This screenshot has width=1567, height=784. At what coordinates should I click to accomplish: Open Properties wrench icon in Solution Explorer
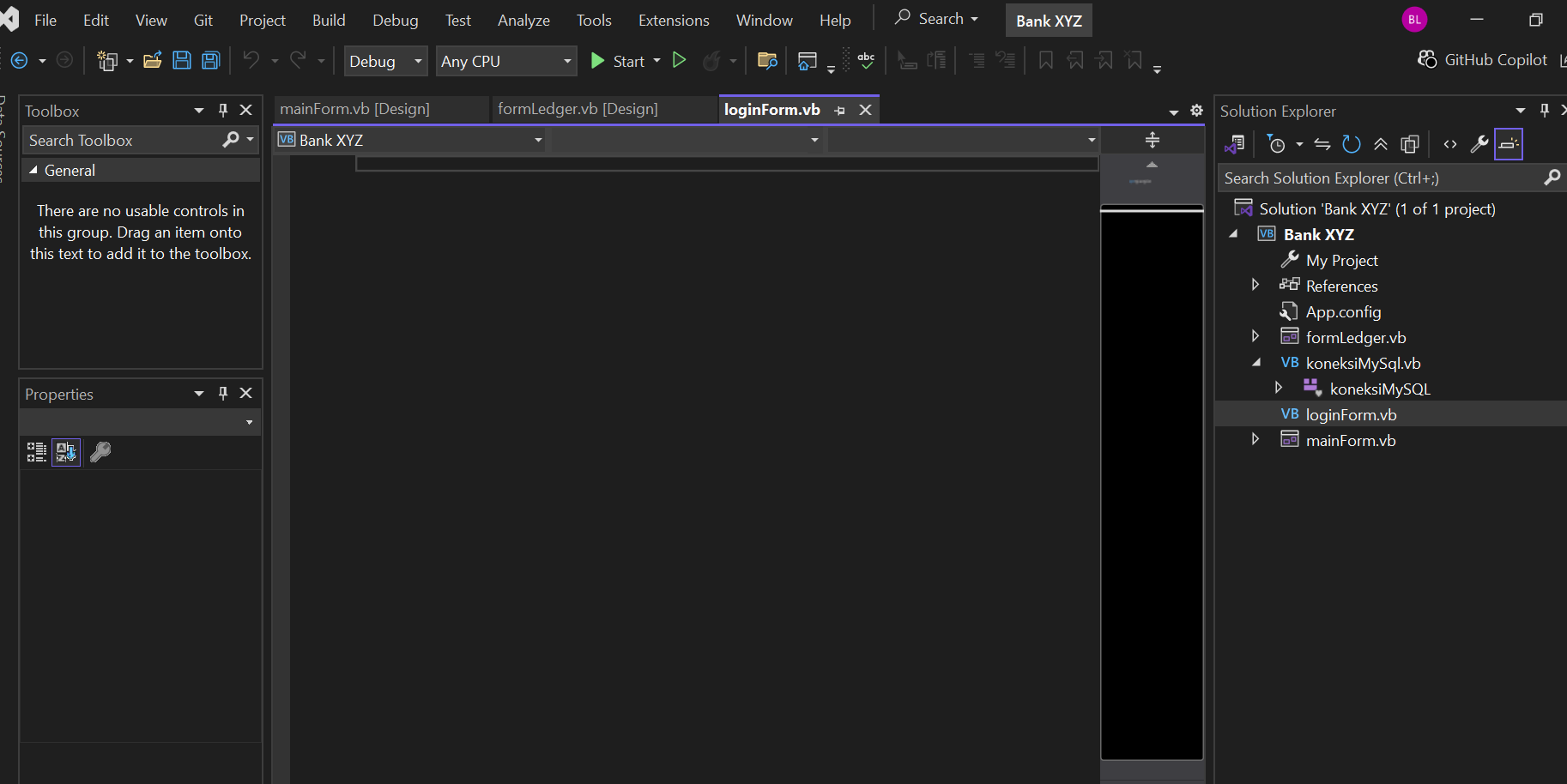[x=1479, y=144]
